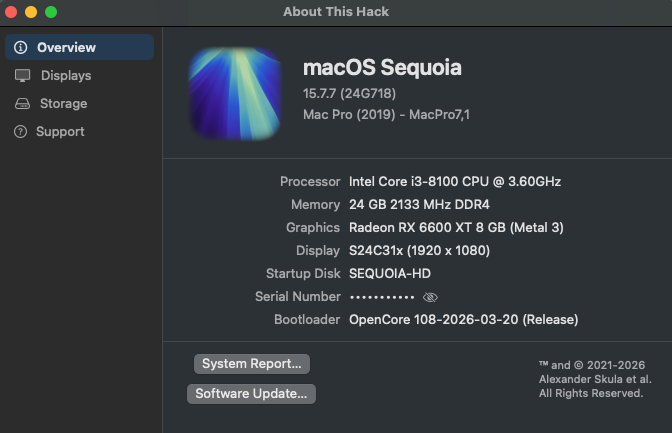Reveal the serial number with eye icon
The width and height of the screenshot is (672, 433).
431,297
